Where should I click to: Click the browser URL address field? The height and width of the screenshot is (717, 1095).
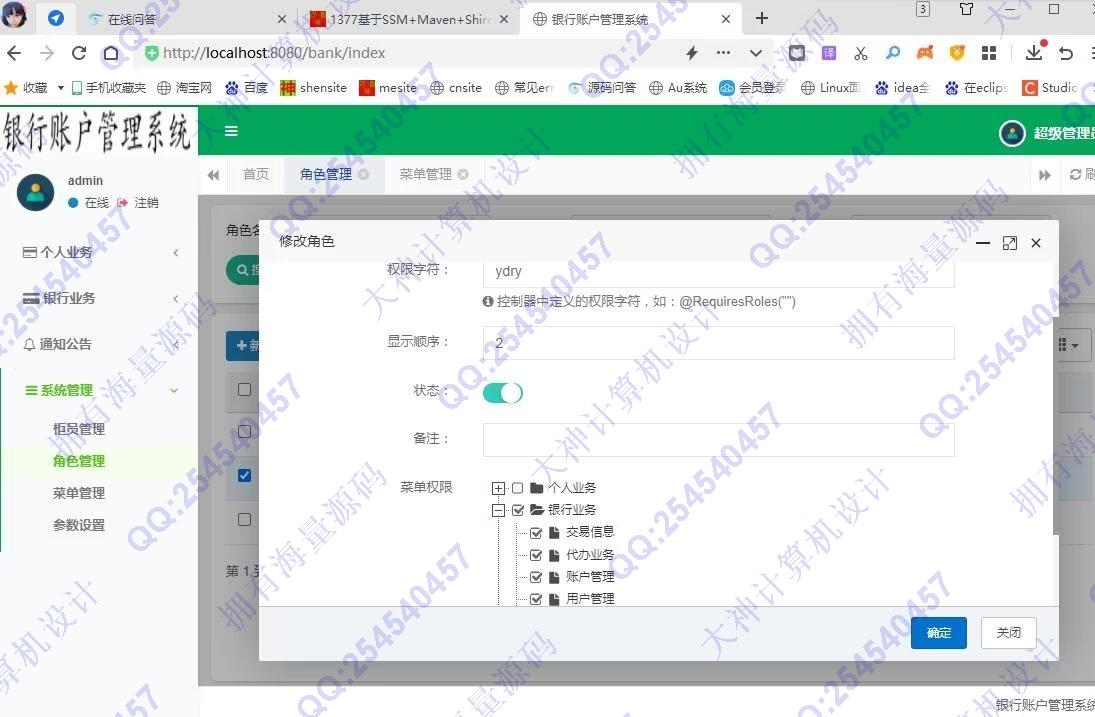[x=412, y=53]
